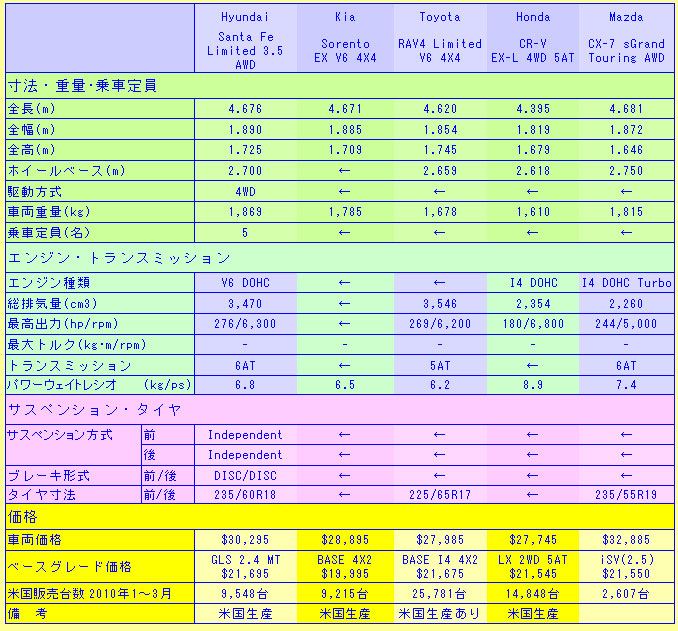Screen dimensions: 678x631
Task: Click the Independent cell in the 後 row
Action: (x=245, y=455)
